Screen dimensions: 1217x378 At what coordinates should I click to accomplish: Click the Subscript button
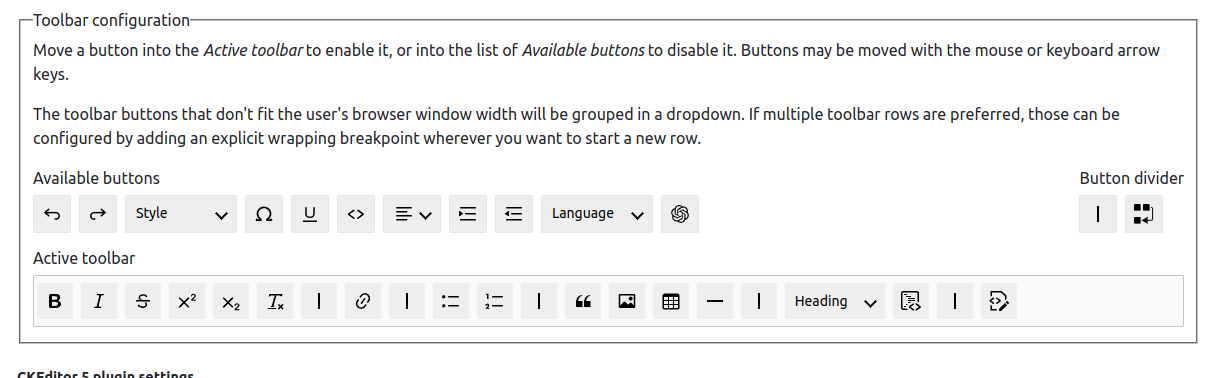231,301
